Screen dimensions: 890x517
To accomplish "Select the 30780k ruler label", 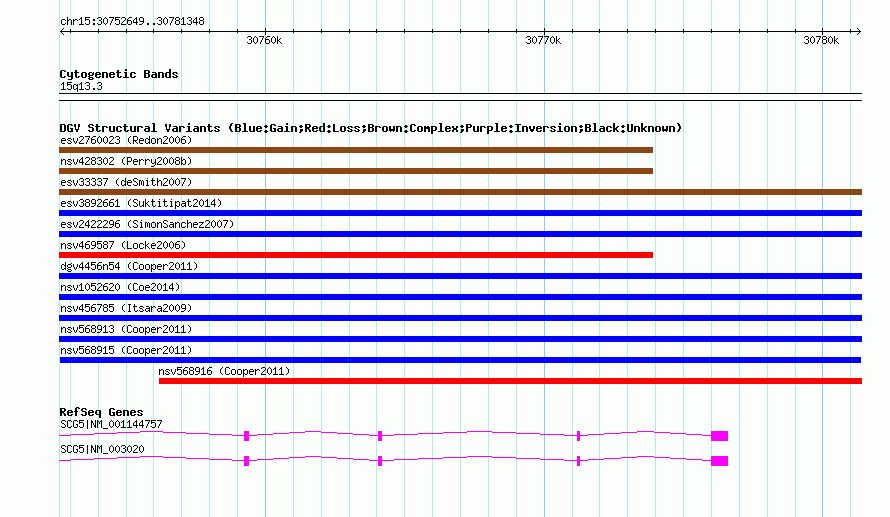I will (821, 40).
